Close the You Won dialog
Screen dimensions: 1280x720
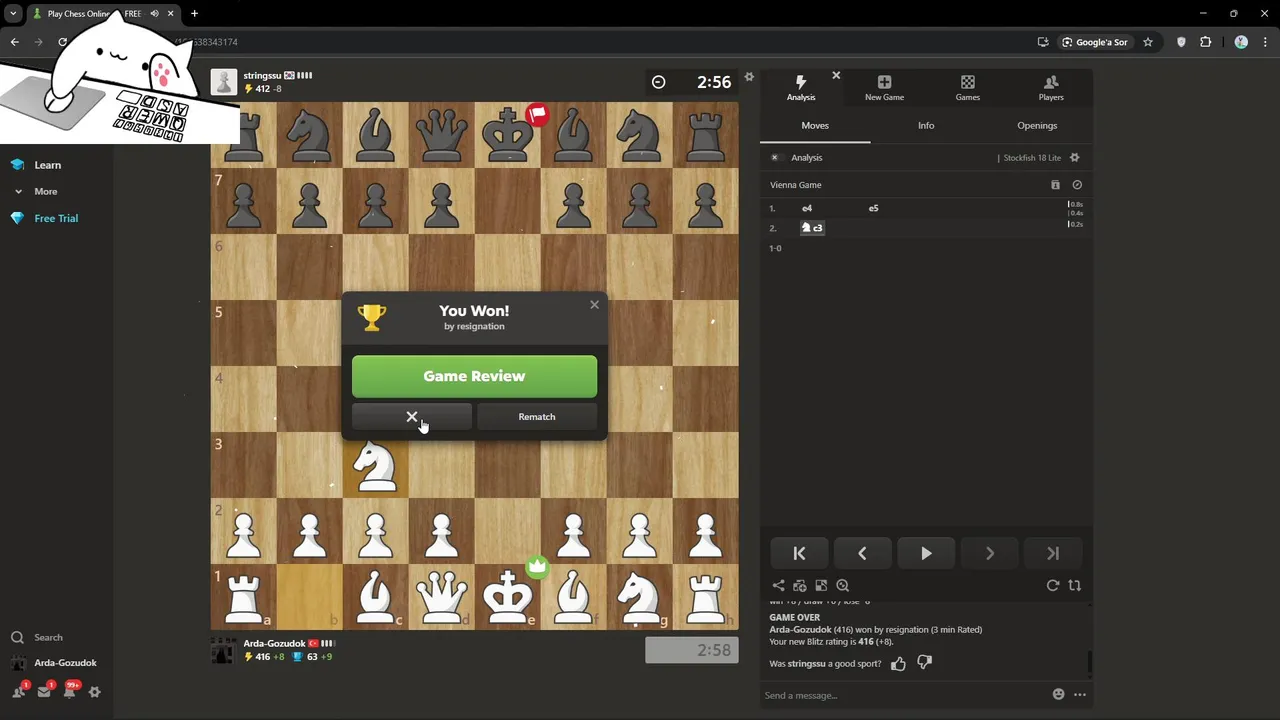(594, 305)
